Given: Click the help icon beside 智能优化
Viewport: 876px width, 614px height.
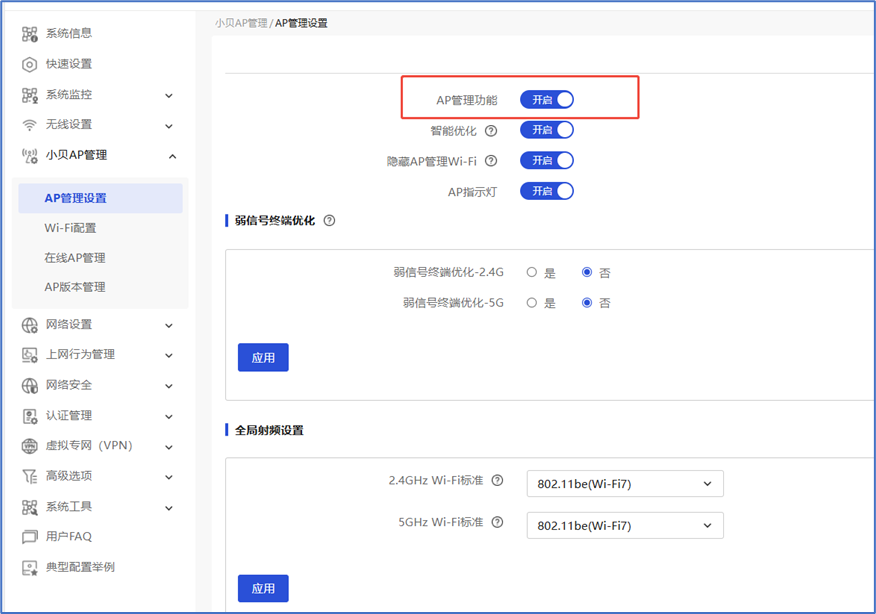Looking at the screenshot, I should pos(491,131).
